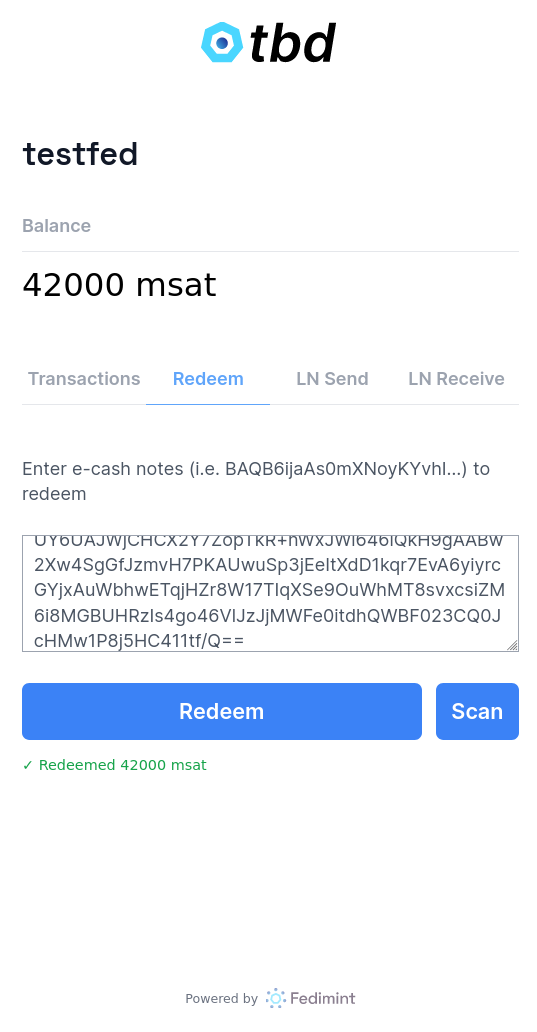Click the Fedimint sun-shaped logo icon

(276, 998)
